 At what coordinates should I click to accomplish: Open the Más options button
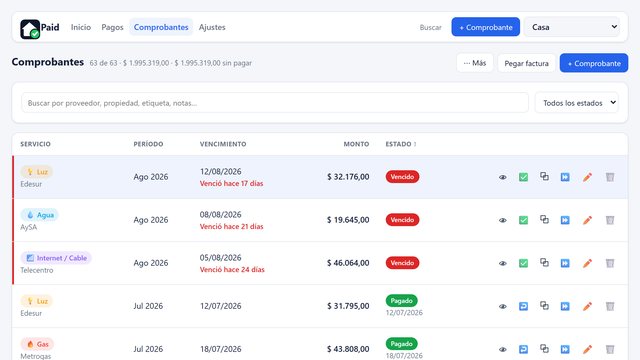(475, 63)
